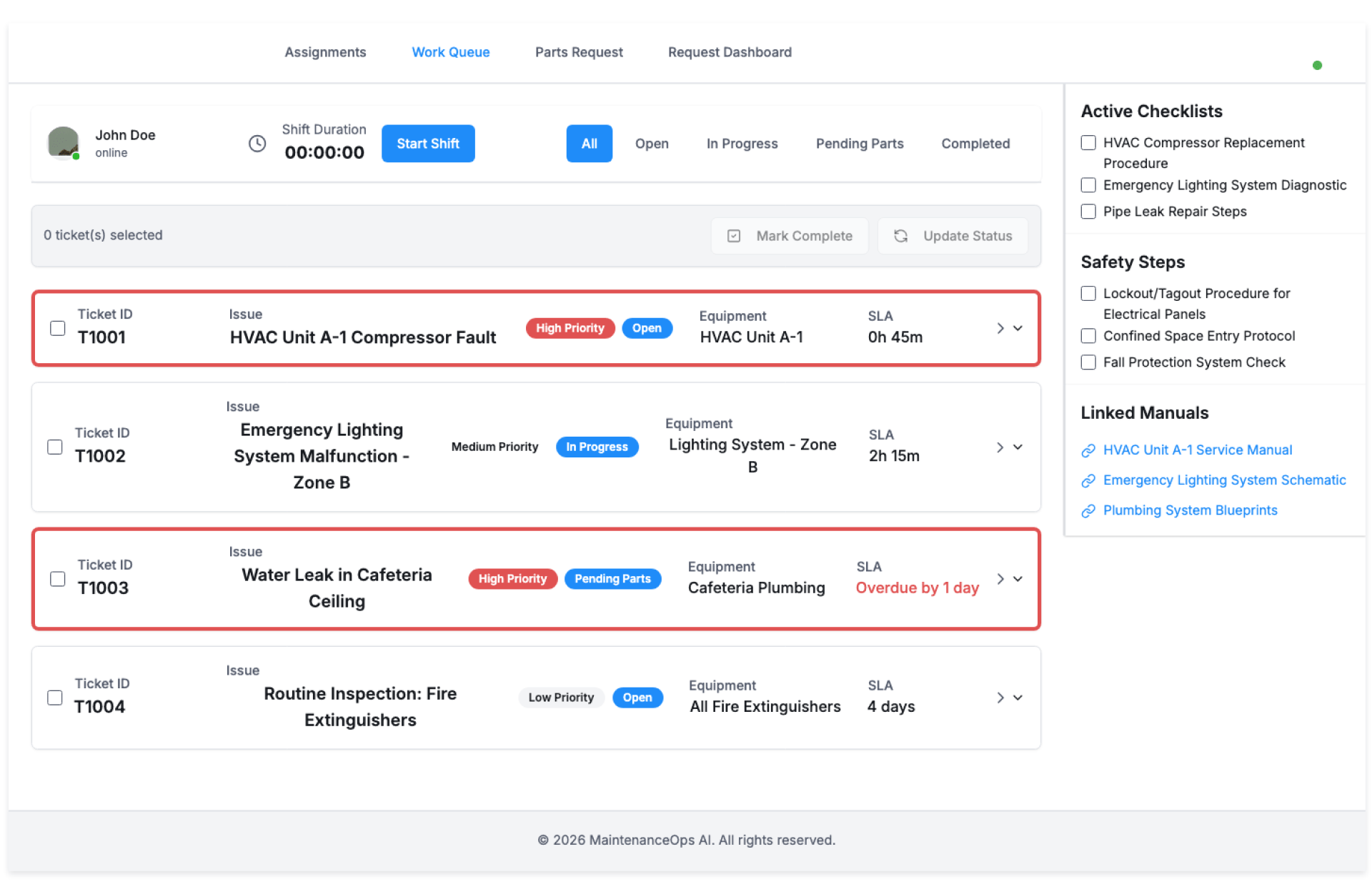The height and width of the screenshot is (892, 1372).
Task: Click the Update Status refresh icon
Action: (900, 236)
